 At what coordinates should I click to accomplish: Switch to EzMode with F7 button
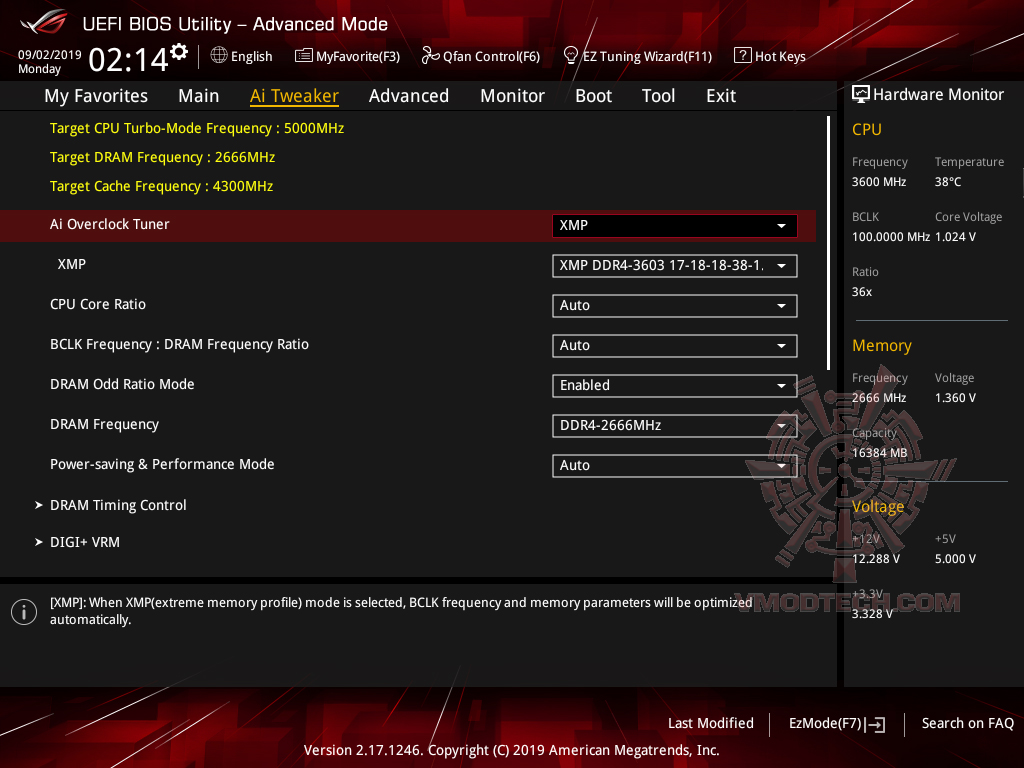click(x=836, y=723)
